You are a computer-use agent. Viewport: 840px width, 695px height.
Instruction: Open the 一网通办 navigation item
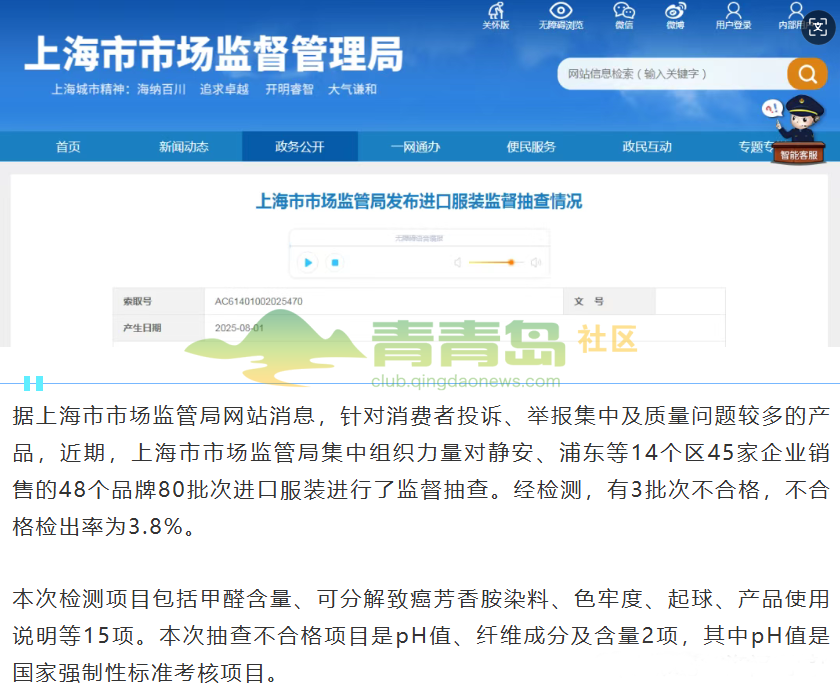415,147
